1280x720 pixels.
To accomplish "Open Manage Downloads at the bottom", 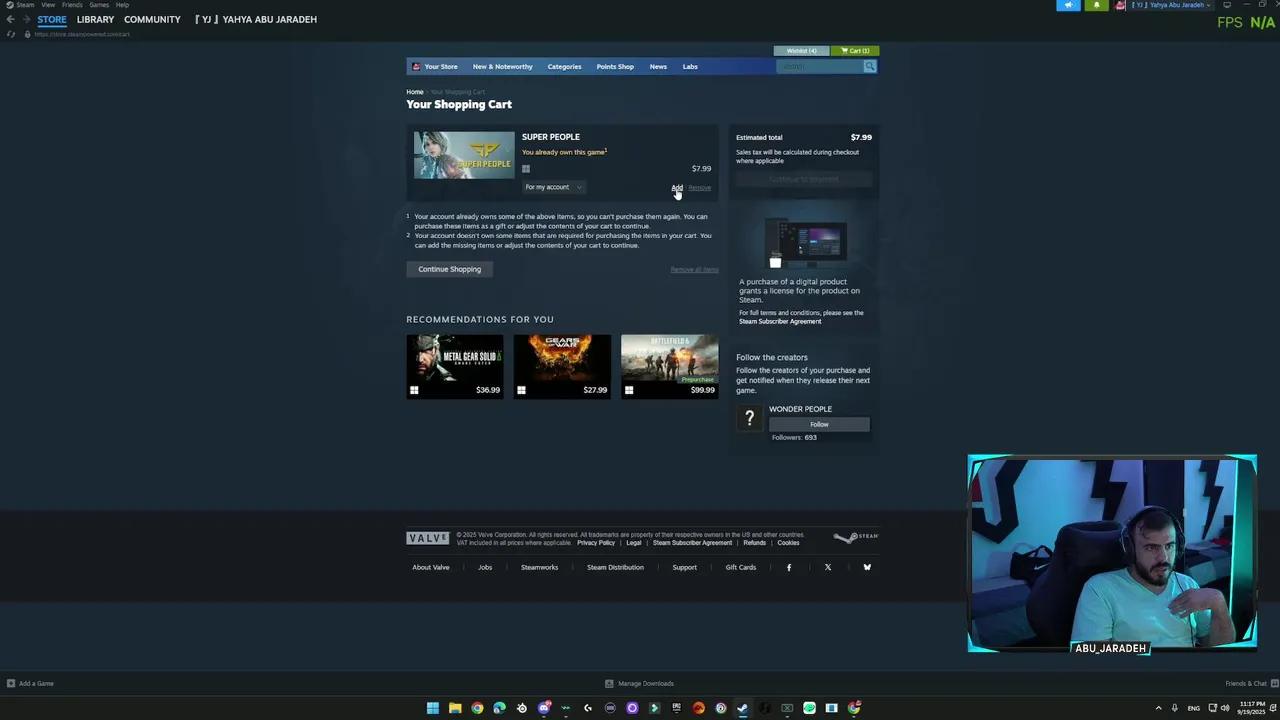I will coord(639,684).
